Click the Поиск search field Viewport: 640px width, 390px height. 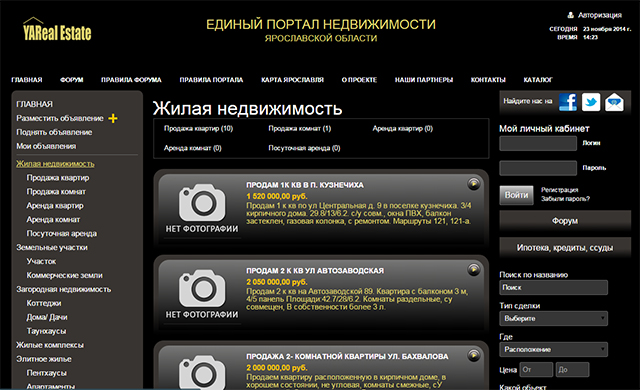[553, 288]
